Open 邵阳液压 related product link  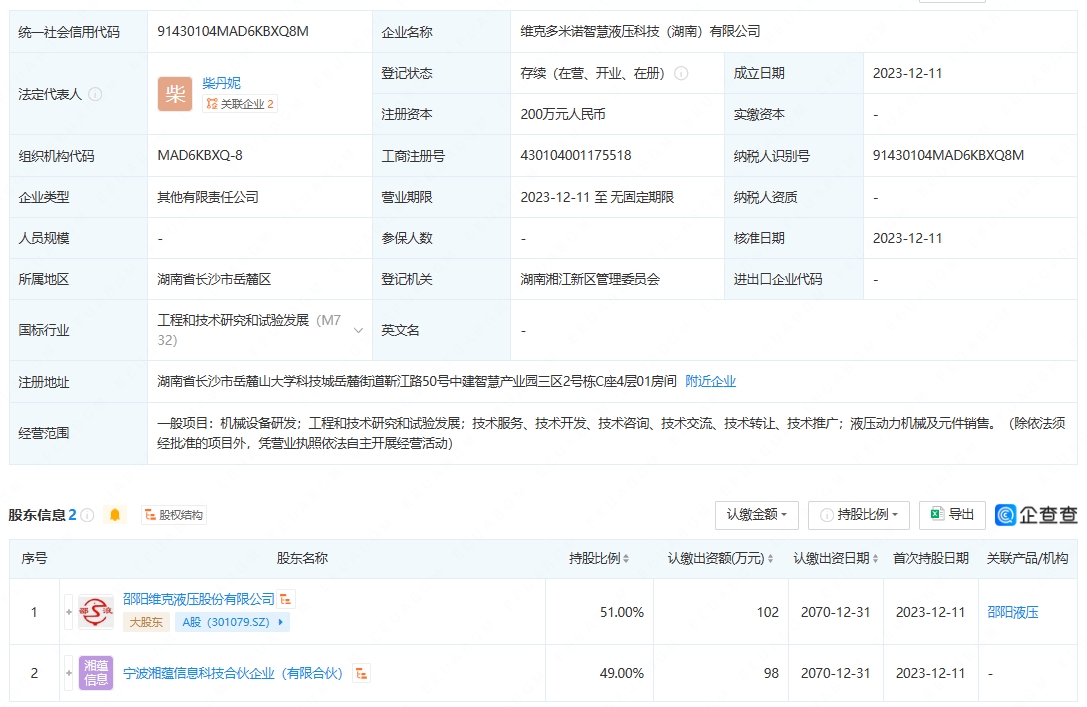point(1013,612)
